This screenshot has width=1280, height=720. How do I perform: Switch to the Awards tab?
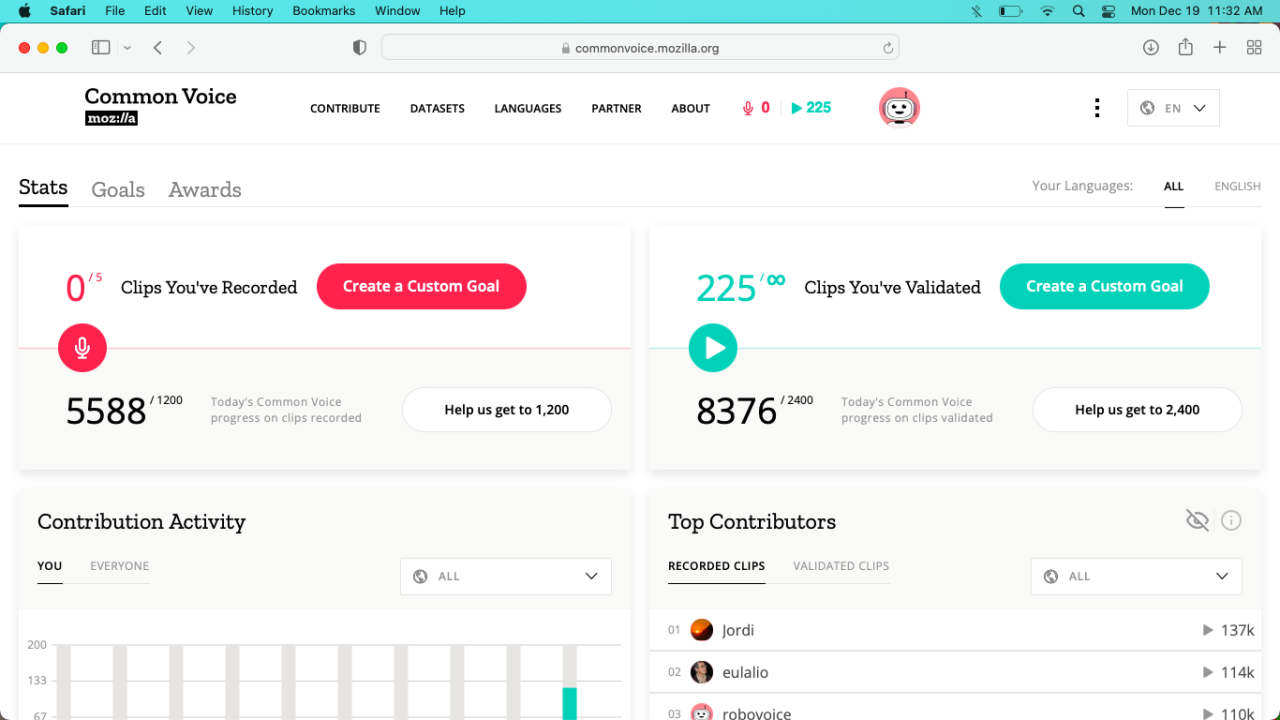pyautogui.click(x=205, y=190)
